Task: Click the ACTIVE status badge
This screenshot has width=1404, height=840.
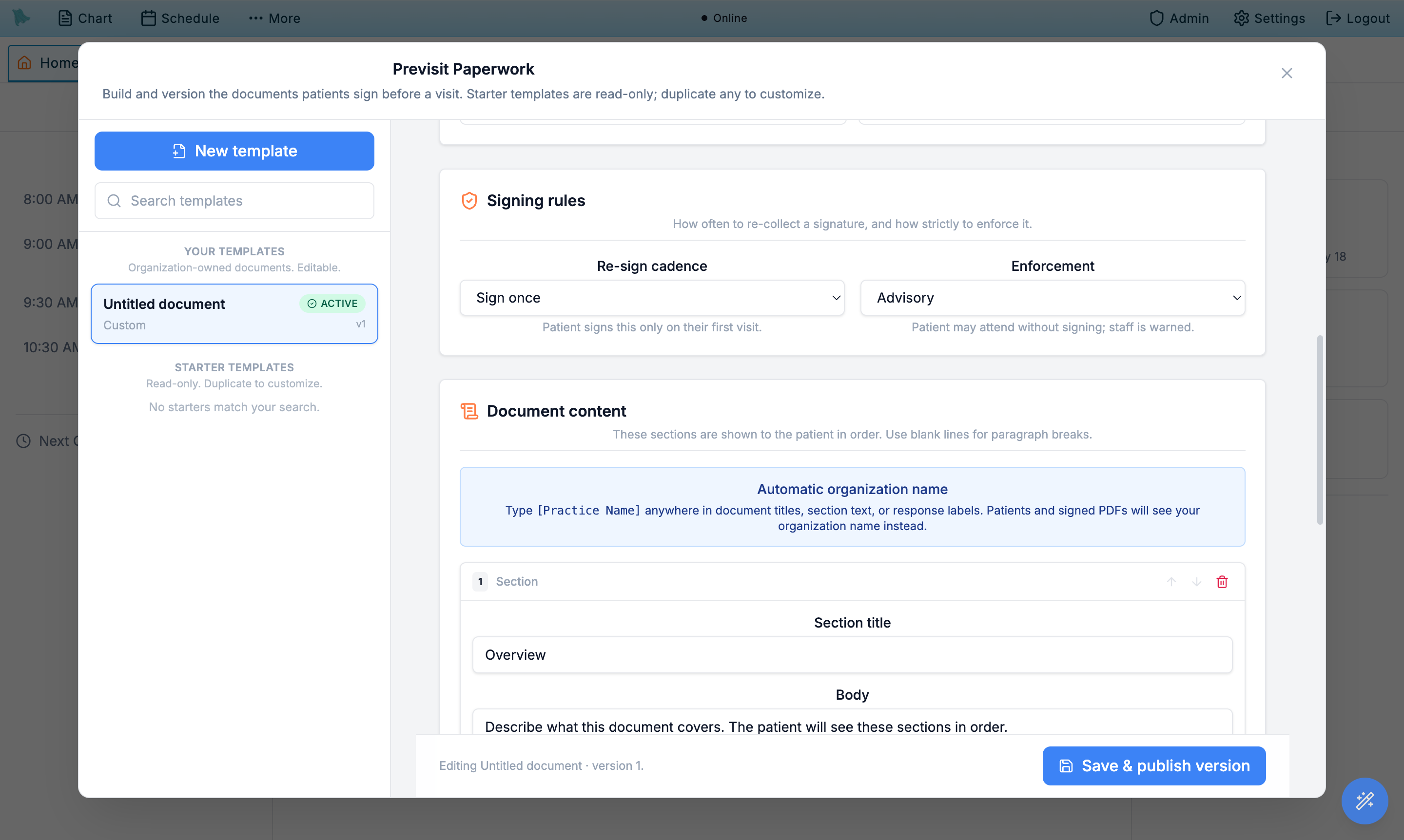Action: (332, 304)
